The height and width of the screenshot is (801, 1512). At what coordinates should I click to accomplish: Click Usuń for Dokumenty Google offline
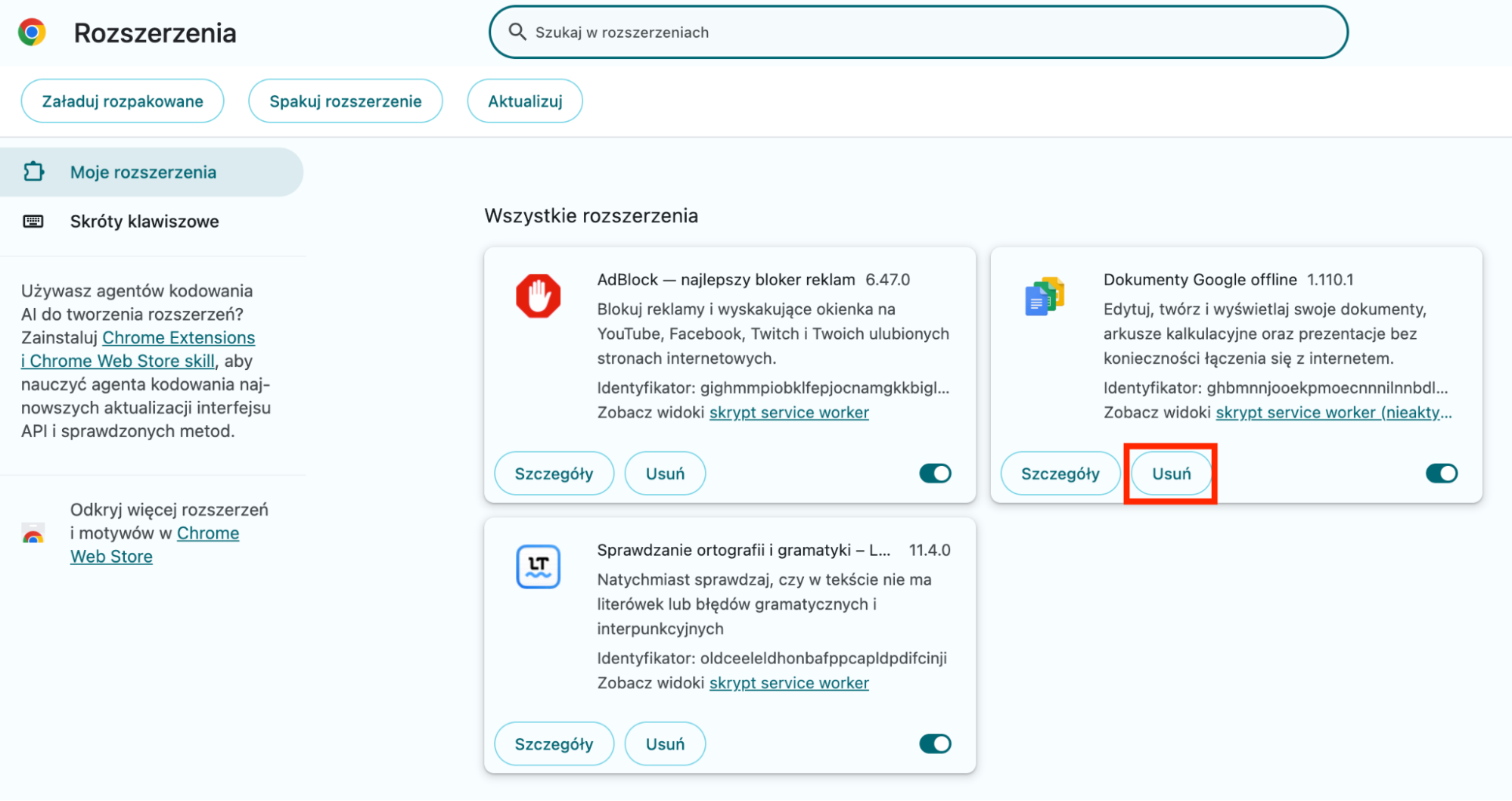1171,473
